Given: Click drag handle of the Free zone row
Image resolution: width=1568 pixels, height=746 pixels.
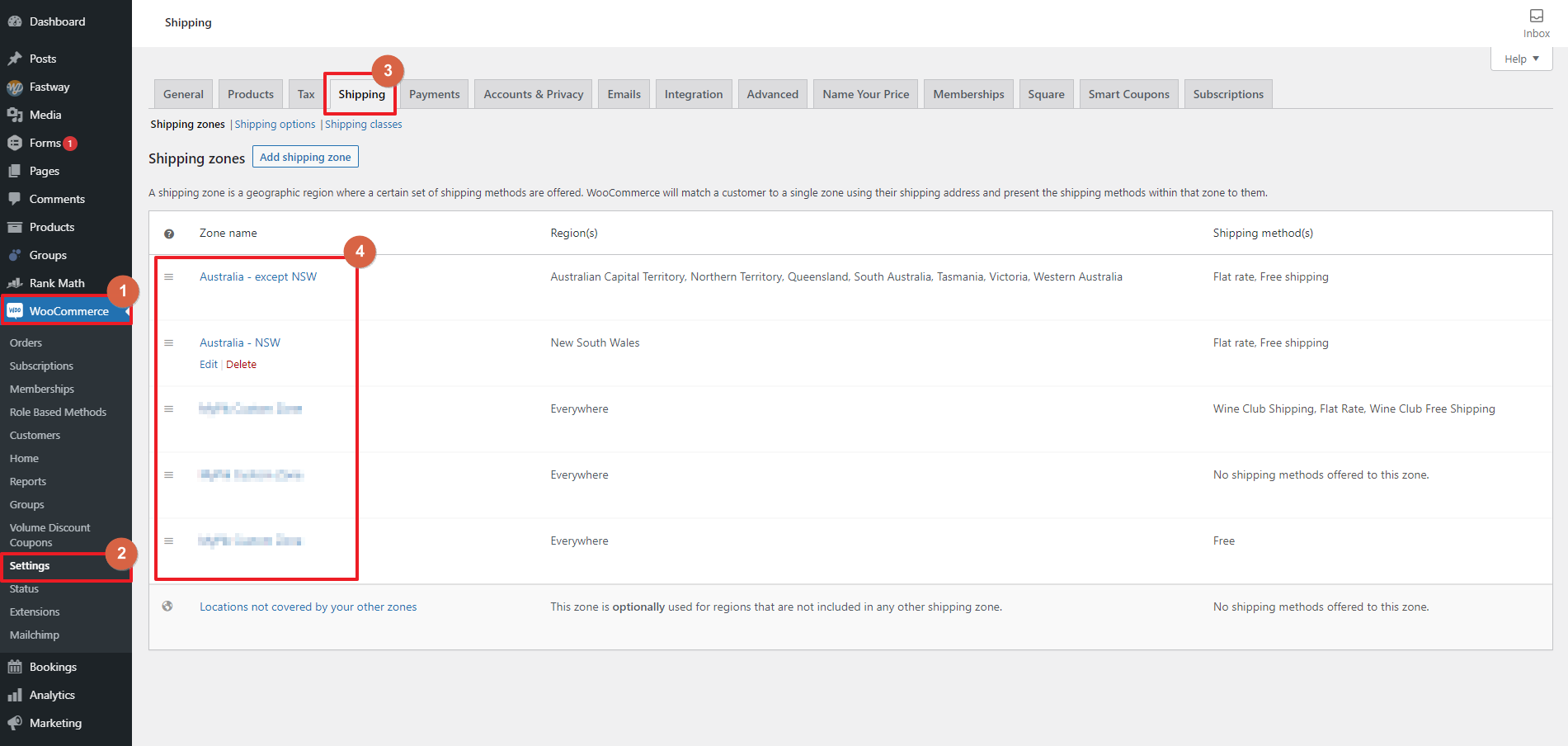Looking at the screenshot, I should point(169,541).
